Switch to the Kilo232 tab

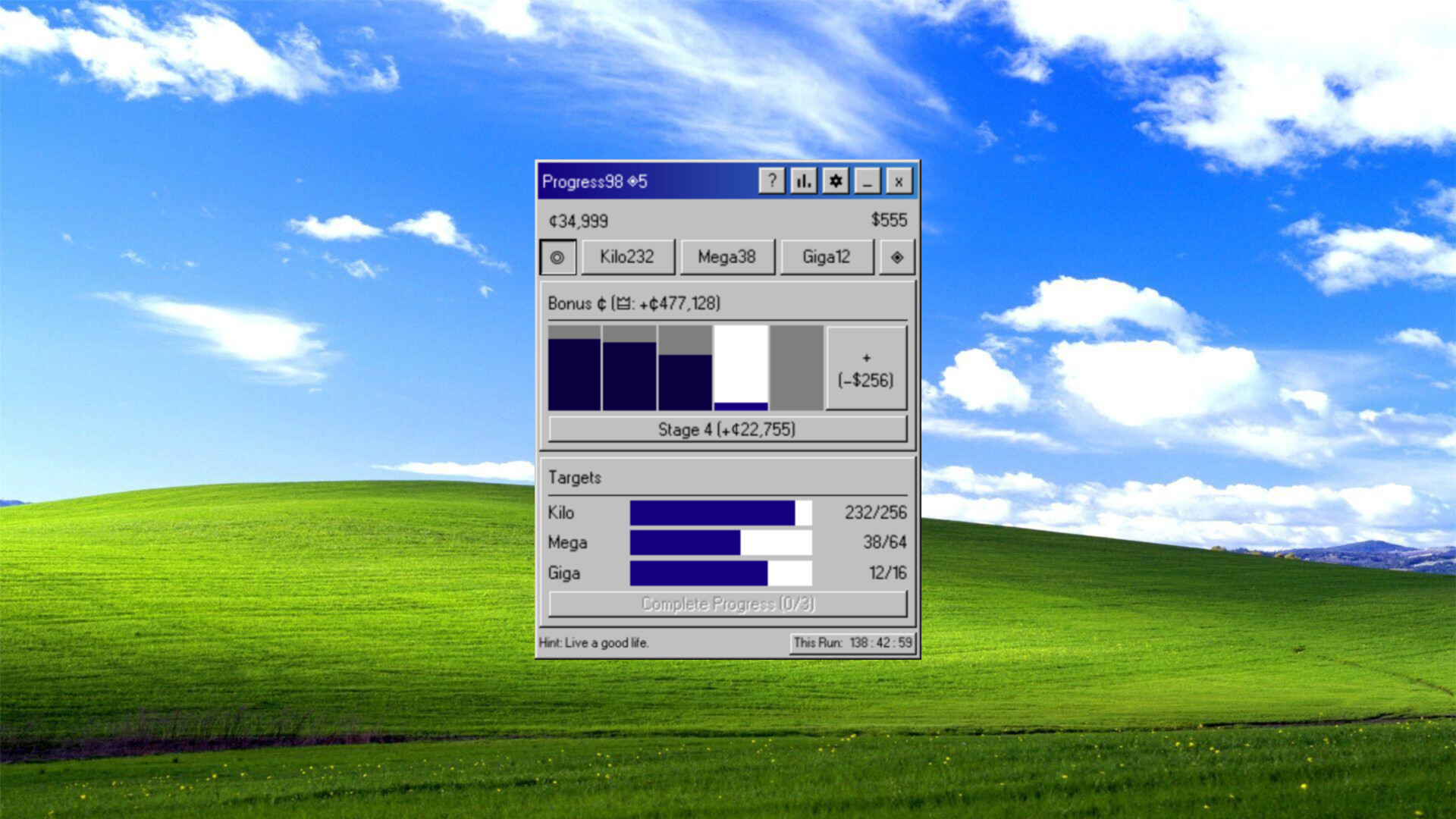coord(627,257)
